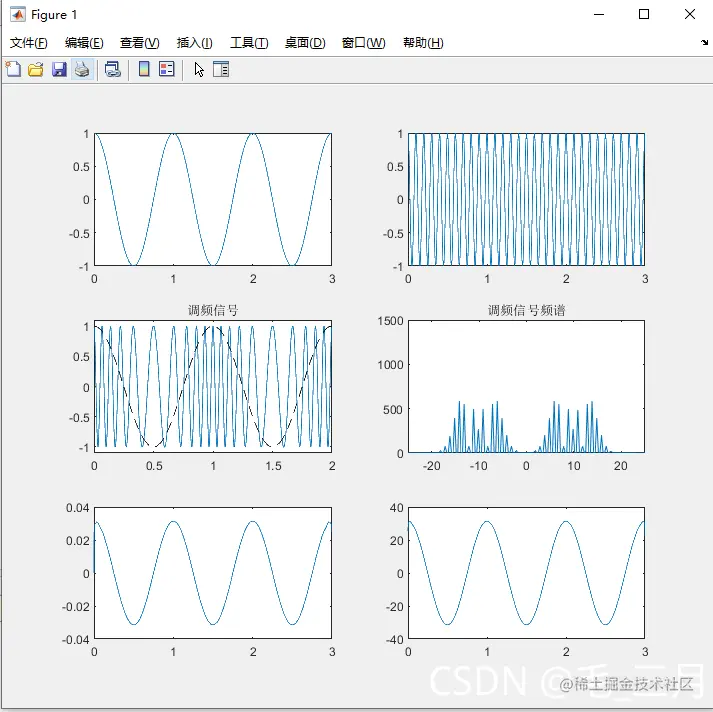This screenshot has width=713, height=712.
Task: Click the Print Figure printer icon
Action: click(x=82, y=70)
